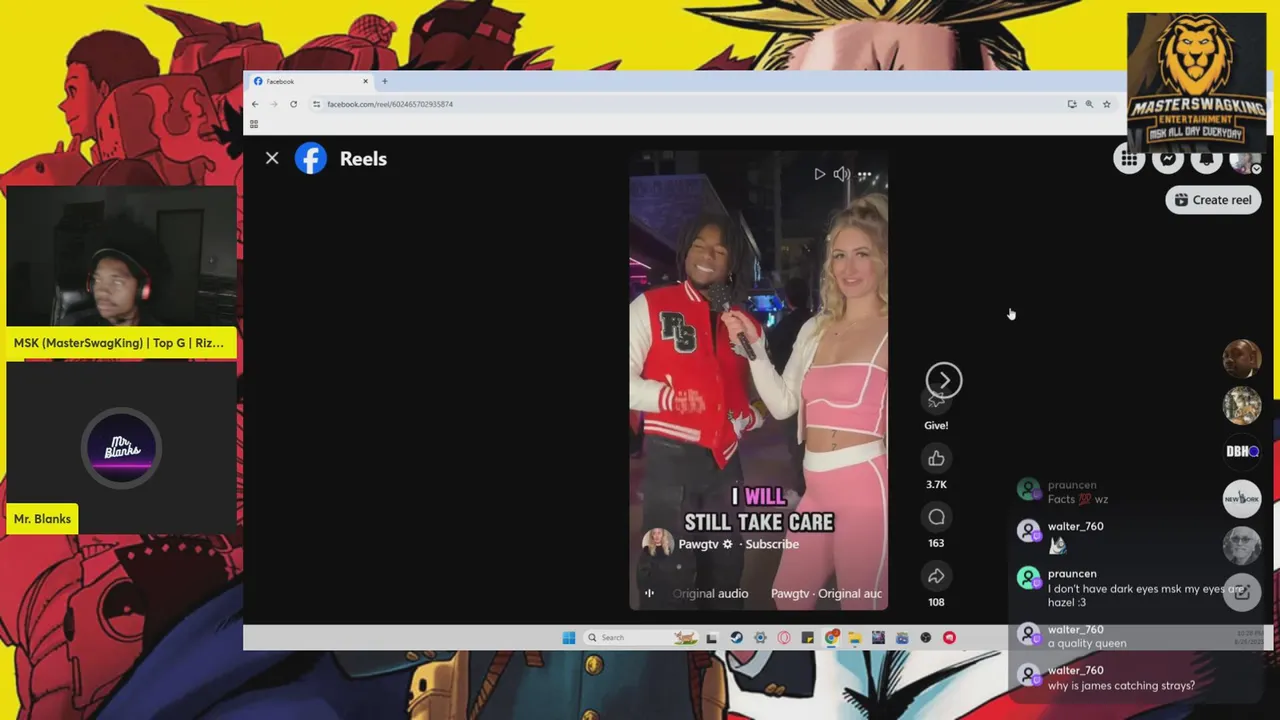
Task: Click the Create reel button
Action: (1213, 200)
